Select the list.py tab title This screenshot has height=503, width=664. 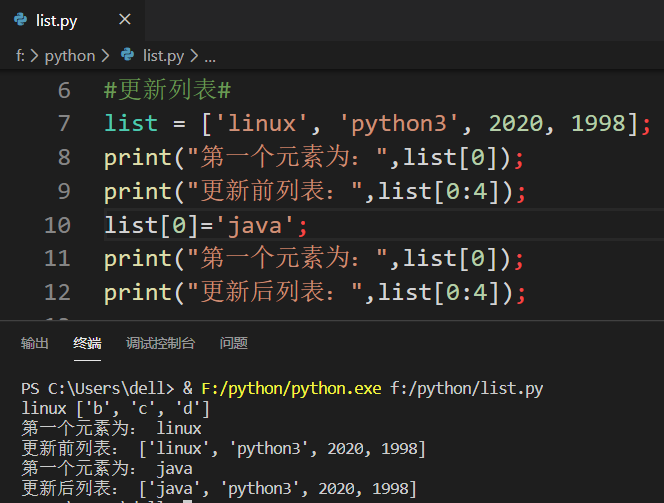click(56, 20)
